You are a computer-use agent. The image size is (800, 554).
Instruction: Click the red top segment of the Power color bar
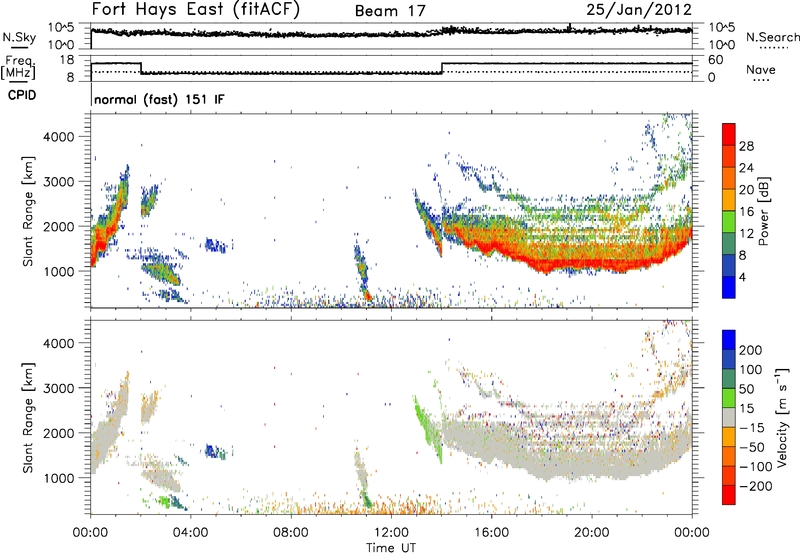729,134
